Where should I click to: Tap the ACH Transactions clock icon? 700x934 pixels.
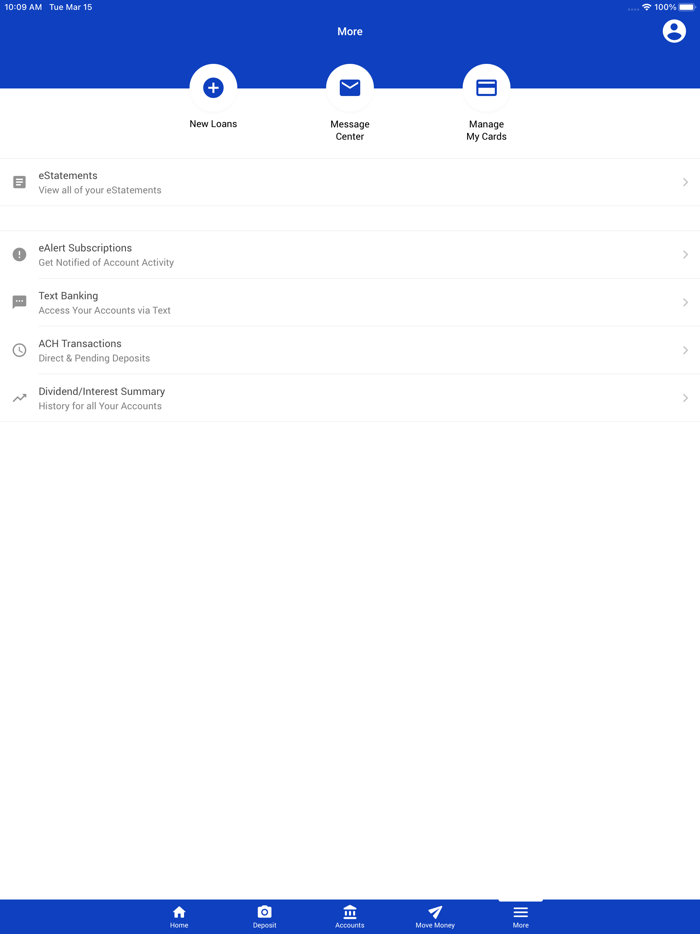pos(20,350)
